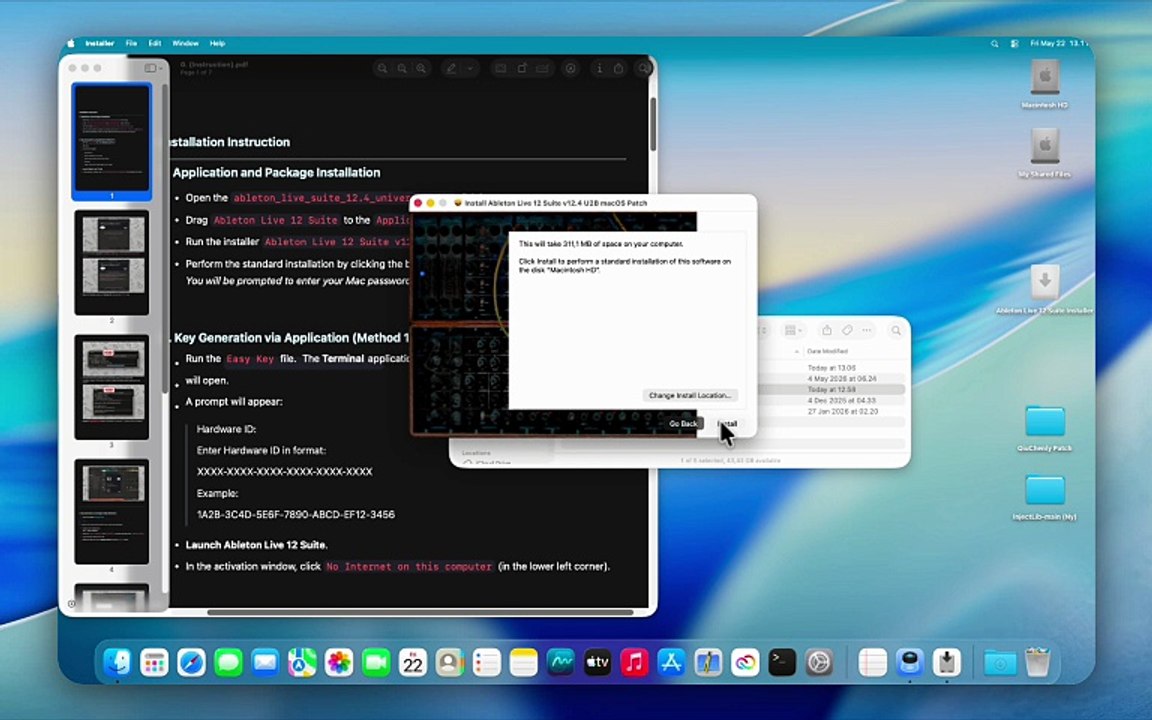Click the PDF vertical scrollbar
The image size is (1152, 720).
coord(652,123)
